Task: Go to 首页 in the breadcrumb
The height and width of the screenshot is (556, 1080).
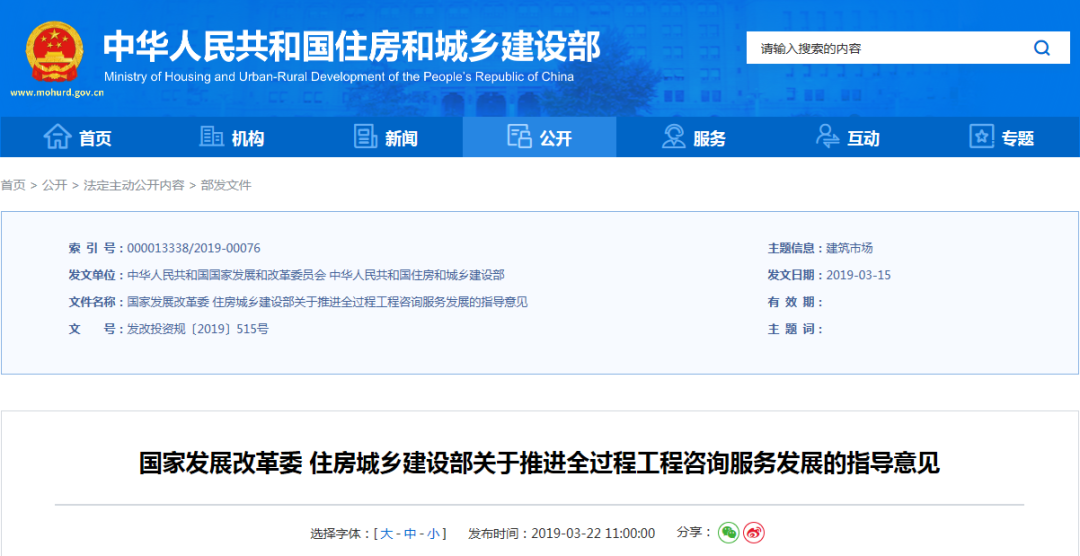Action: point(12,185)
